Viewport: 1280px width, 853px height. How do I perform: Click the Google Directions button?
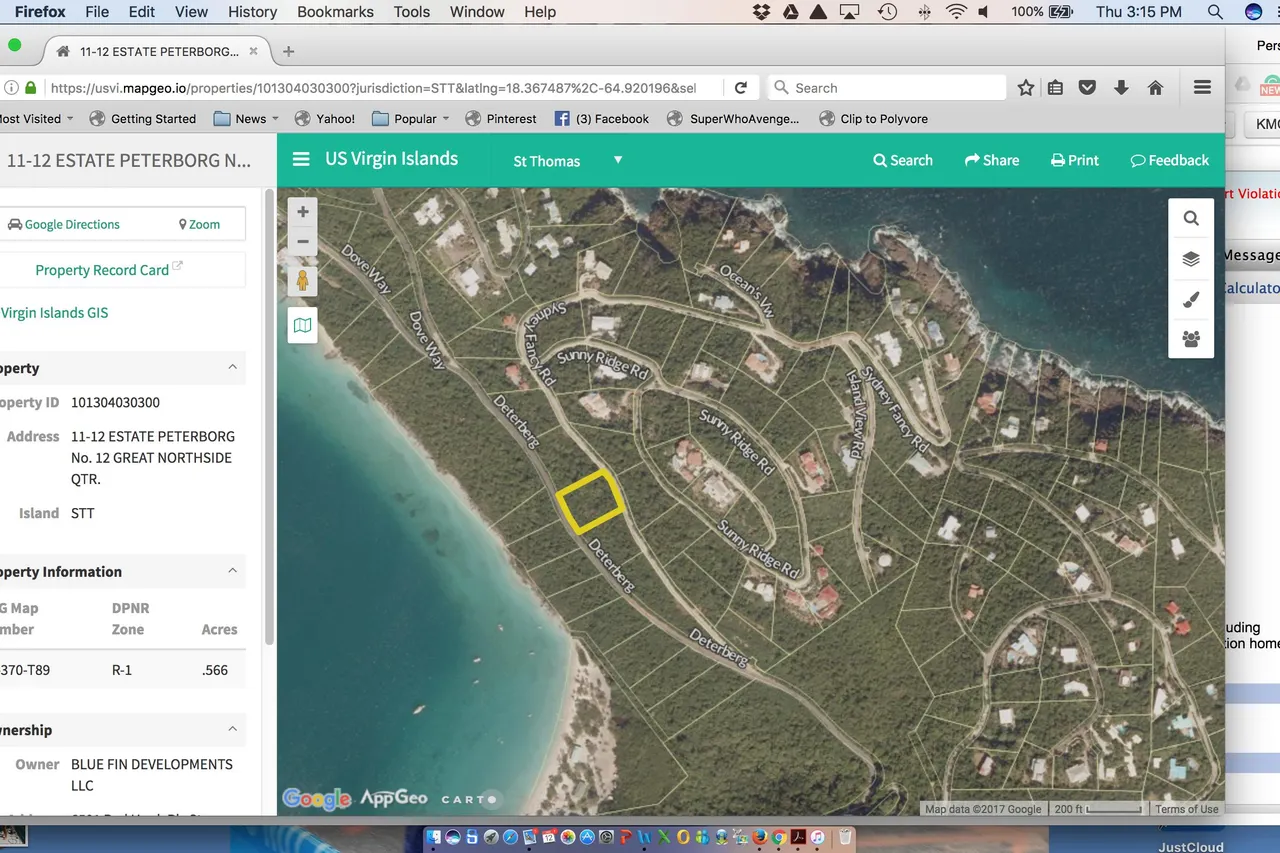click(63, 224)
